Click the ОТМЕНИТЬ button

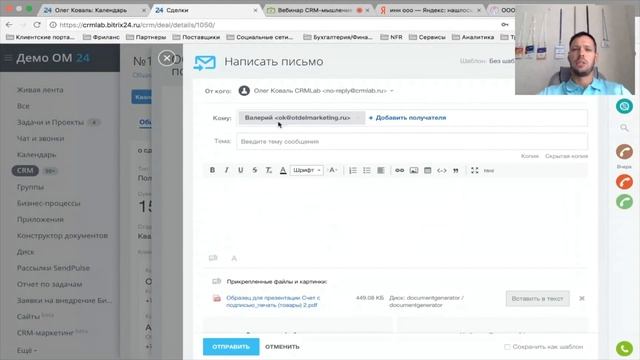(282, 347)
